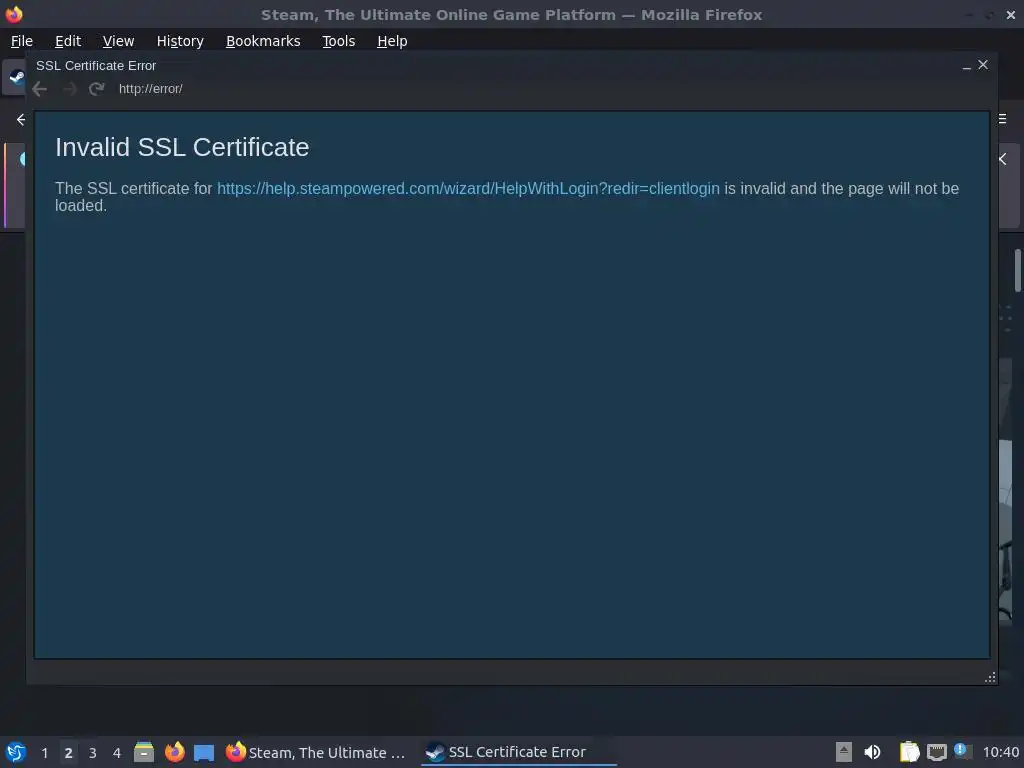The width and height of the screenshot is (1024, 768).
Task: Open the History menu in Firefox
Action: (180, 41)
